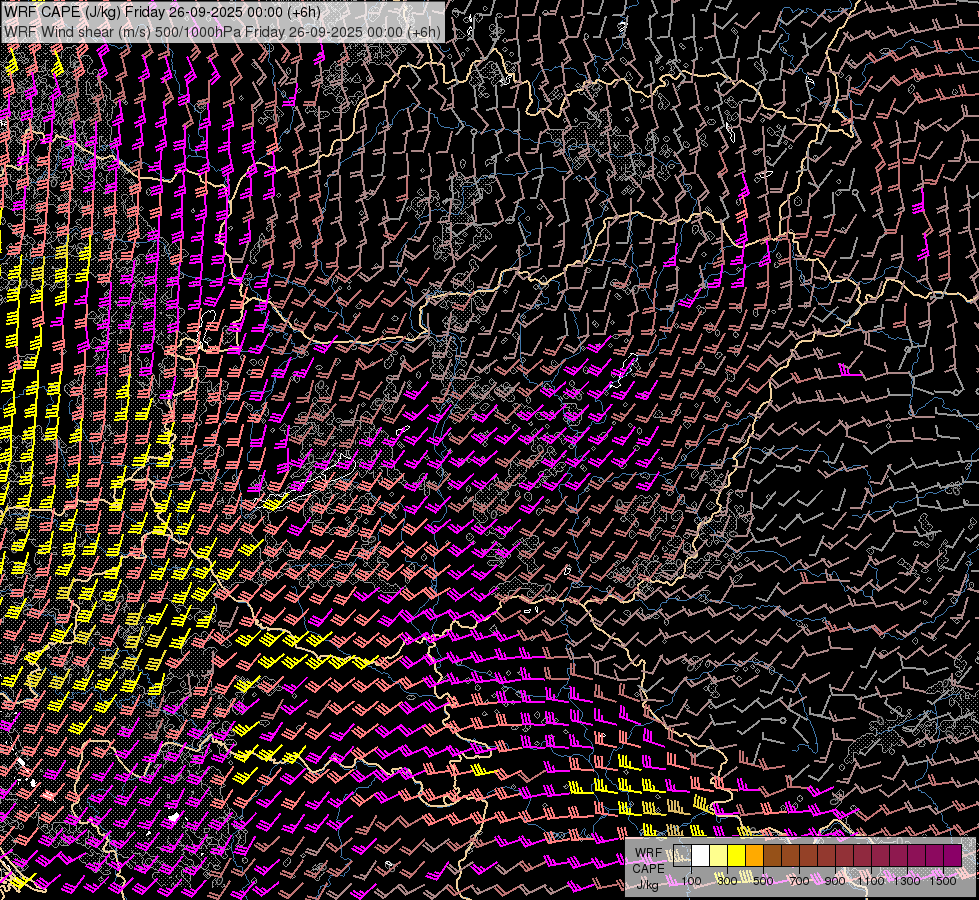Select the 1500 label on the CAPE scale
The image size is (979, 900).
(x=943, y=881)
